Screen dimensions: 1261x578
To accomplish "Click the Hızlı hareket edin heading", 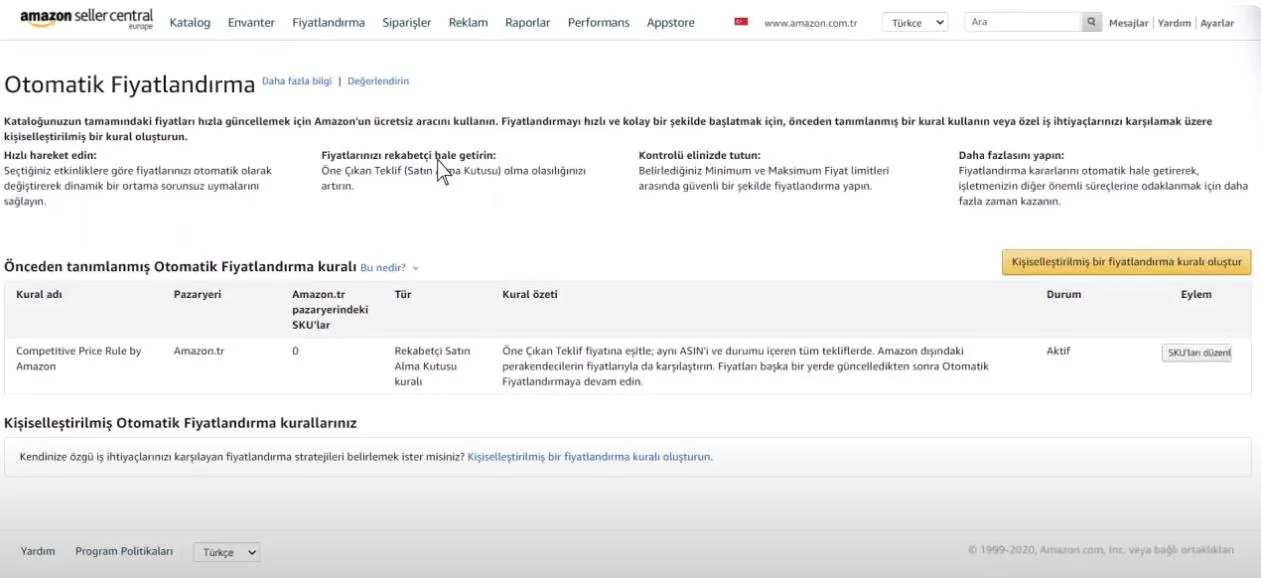I will (50, 156).
